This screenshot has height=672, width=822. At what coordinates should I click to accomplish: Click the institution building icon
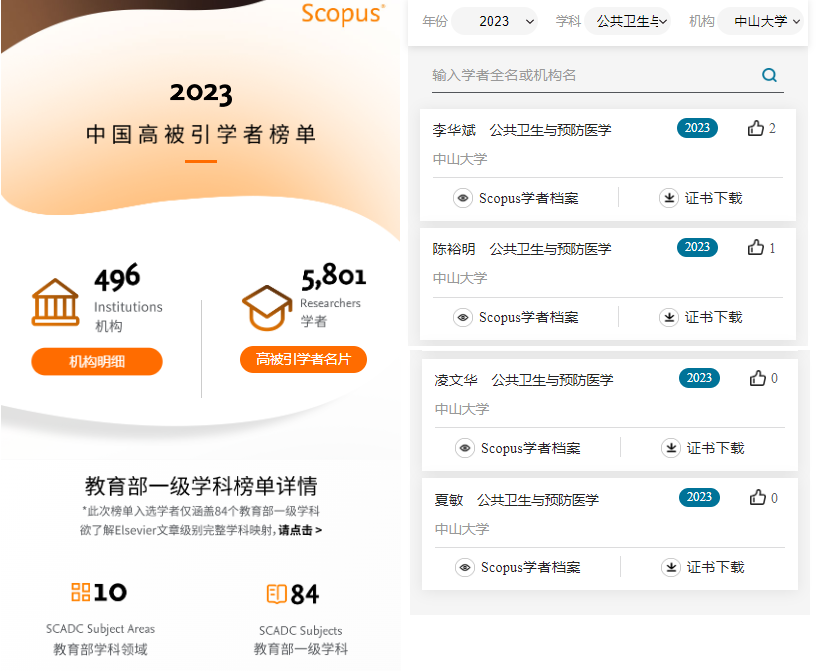click(55, 303)
